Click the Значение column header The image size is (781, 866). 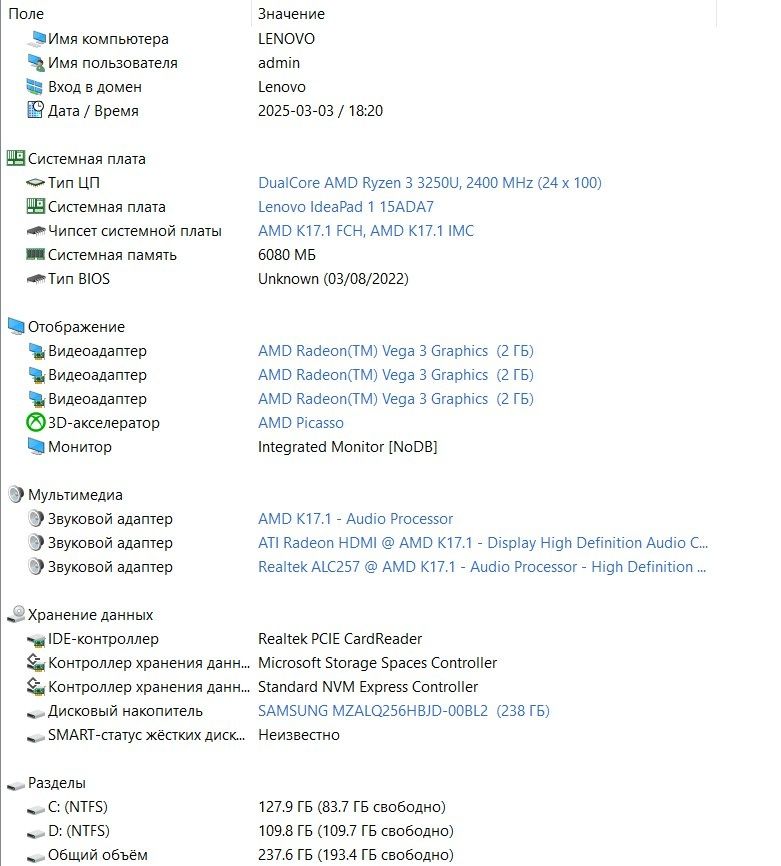(x=291, y=14)
